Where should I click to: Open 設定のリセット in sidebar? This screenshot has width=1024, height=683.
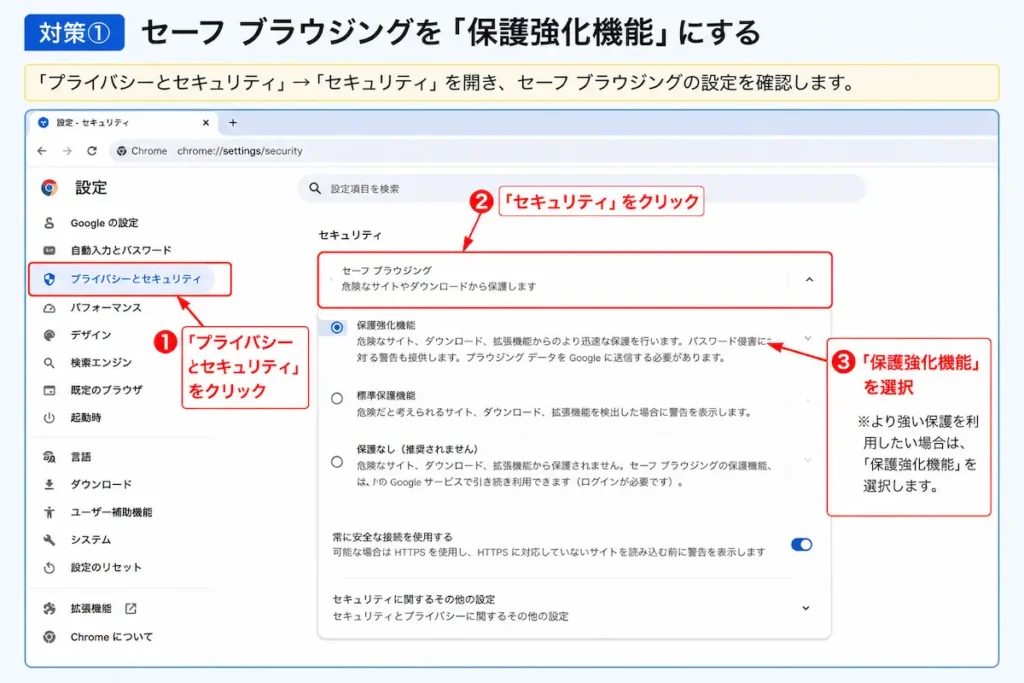click(x=106, y=567)
